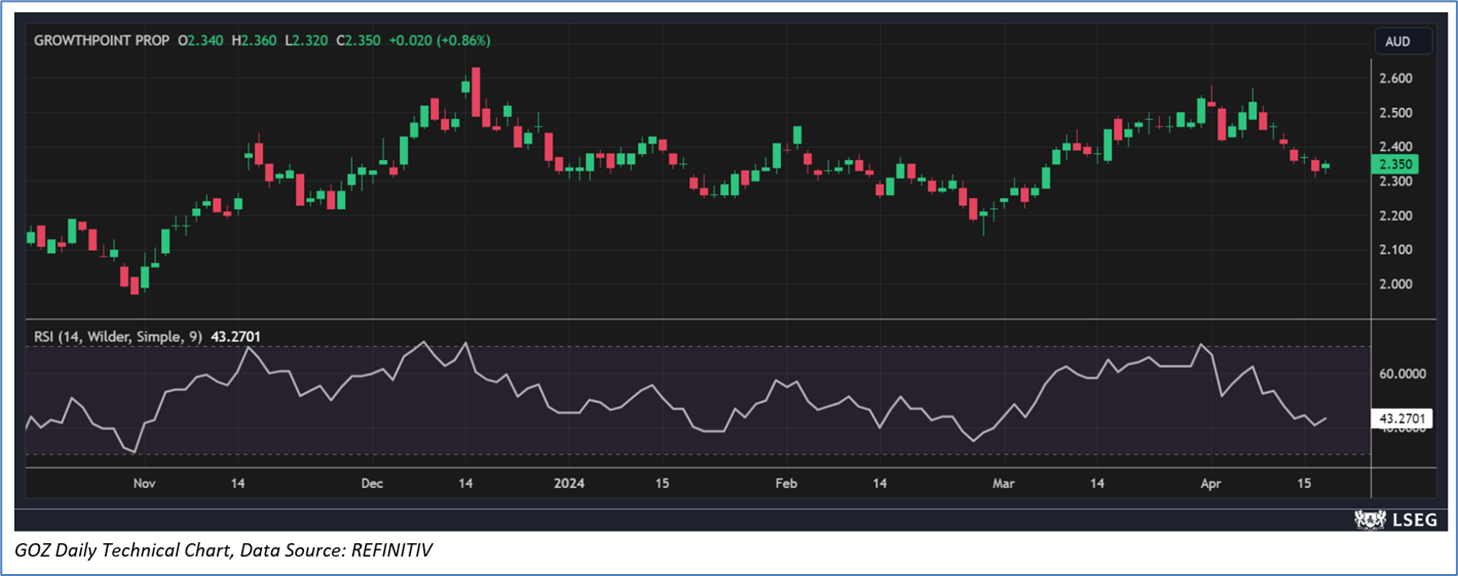The height and width of the screenshot is (576, 1458).
Task: Click the RSI value label 43.2701 on axis
Action: coord(1401,419)
